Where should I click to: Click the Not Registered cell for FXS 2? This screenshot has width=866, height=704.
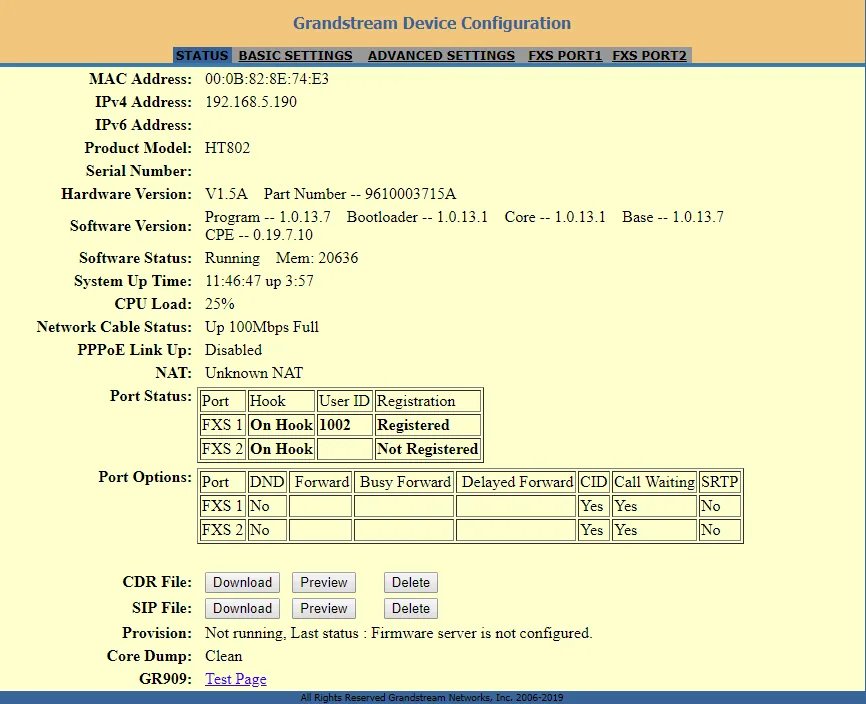(427, 449)
